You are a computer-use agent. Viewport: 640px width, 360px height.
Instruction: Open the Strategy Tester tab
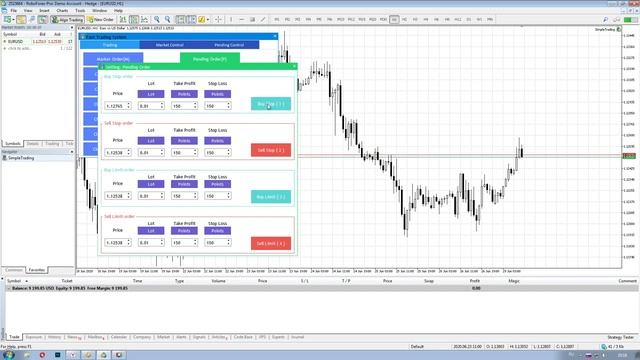coord(620,337)
